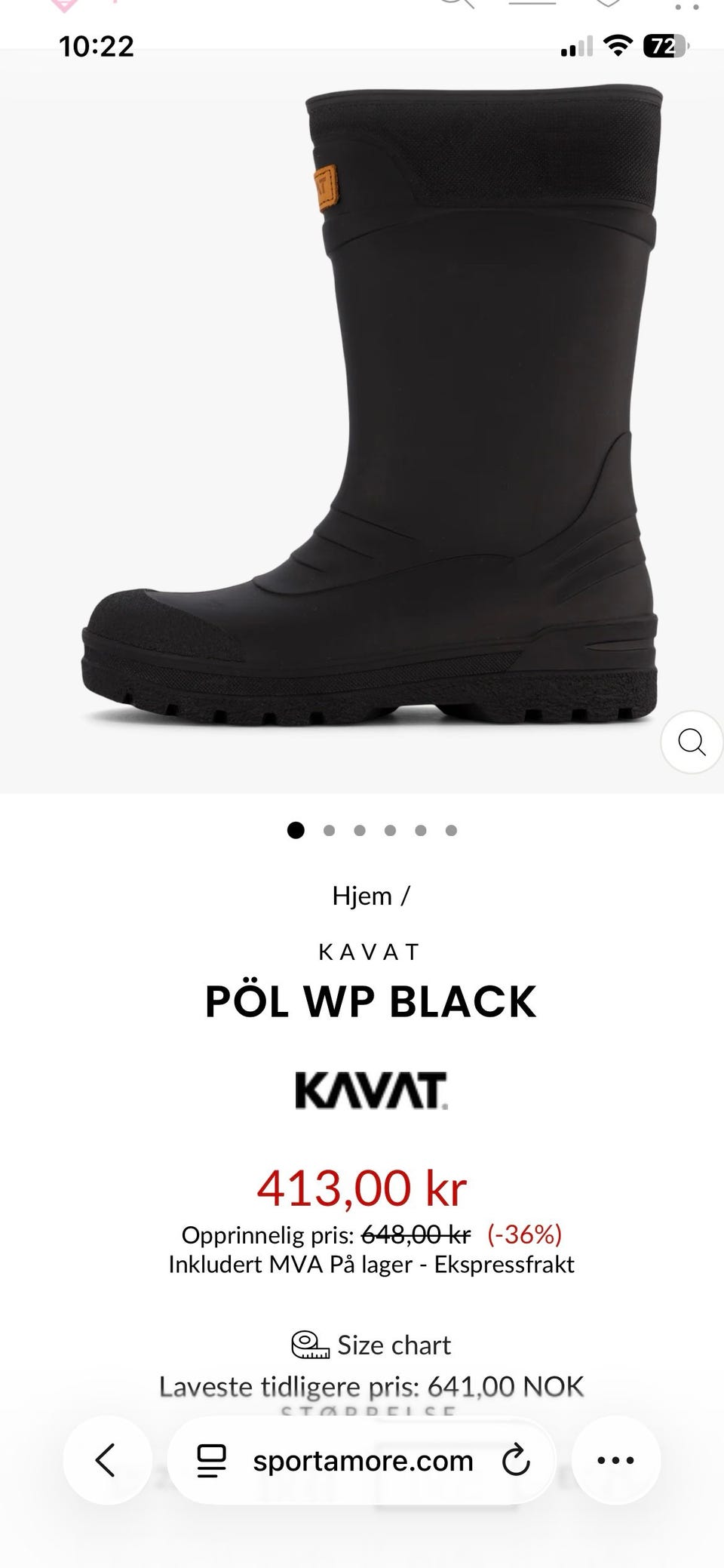This screenshot has height=1568, width=724.
Task: Tap the sportamore.com address field
Action: (362, 1461)
